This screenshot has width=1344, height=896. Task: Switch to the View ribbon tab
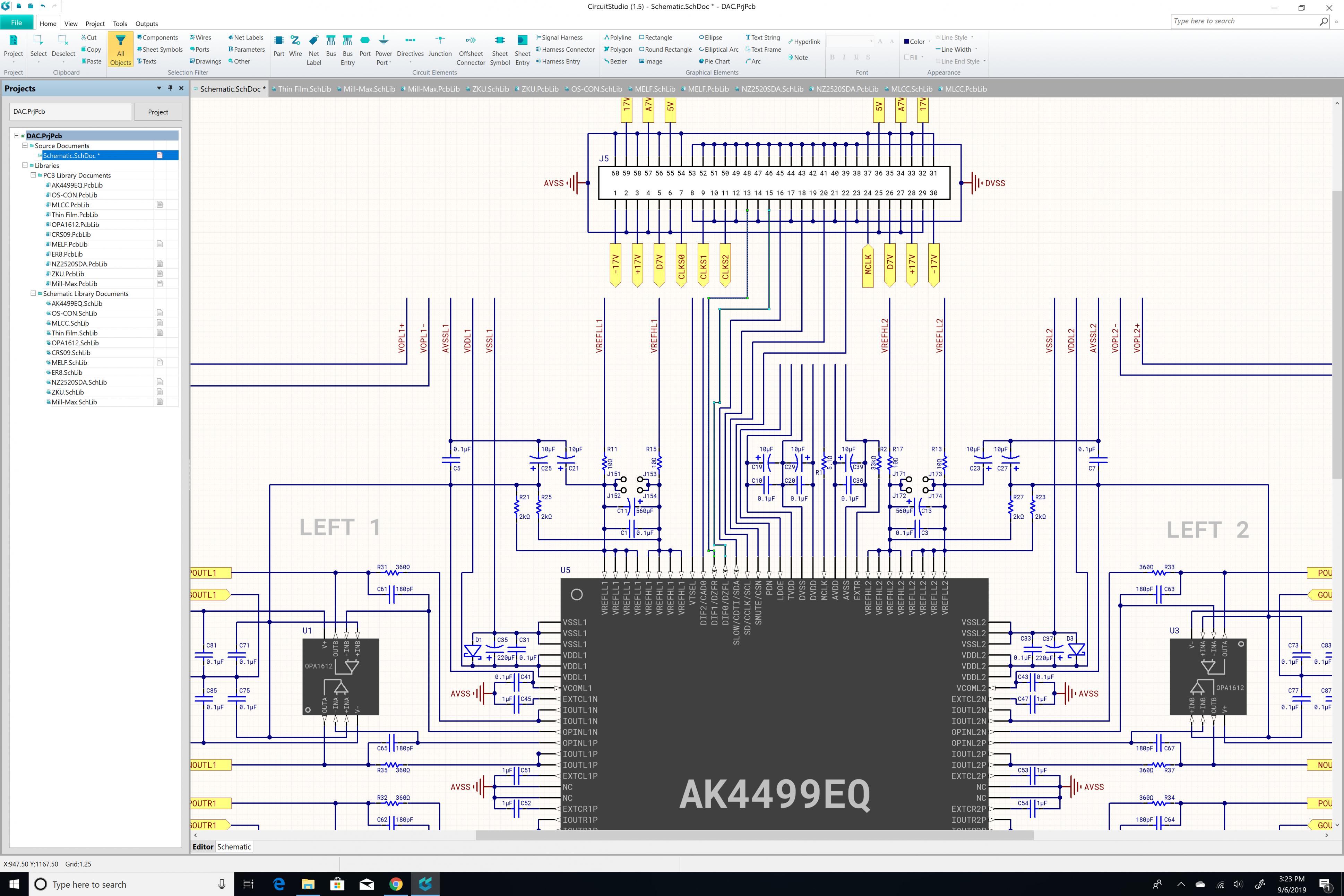tap(71, 24)
